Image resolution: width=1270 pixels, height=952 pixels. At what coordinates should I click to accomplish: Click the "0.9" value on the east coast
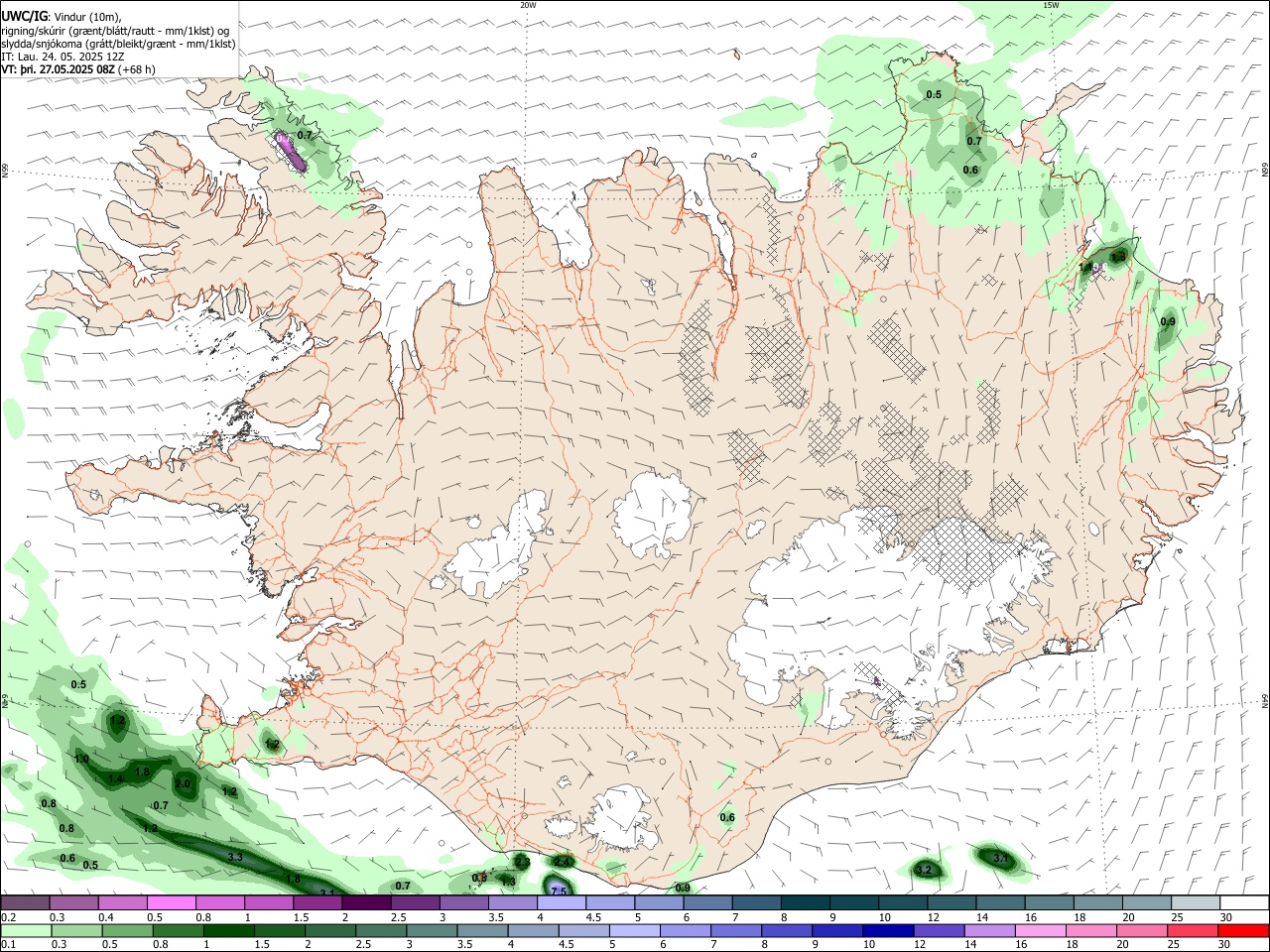(x=1168, y=321)
